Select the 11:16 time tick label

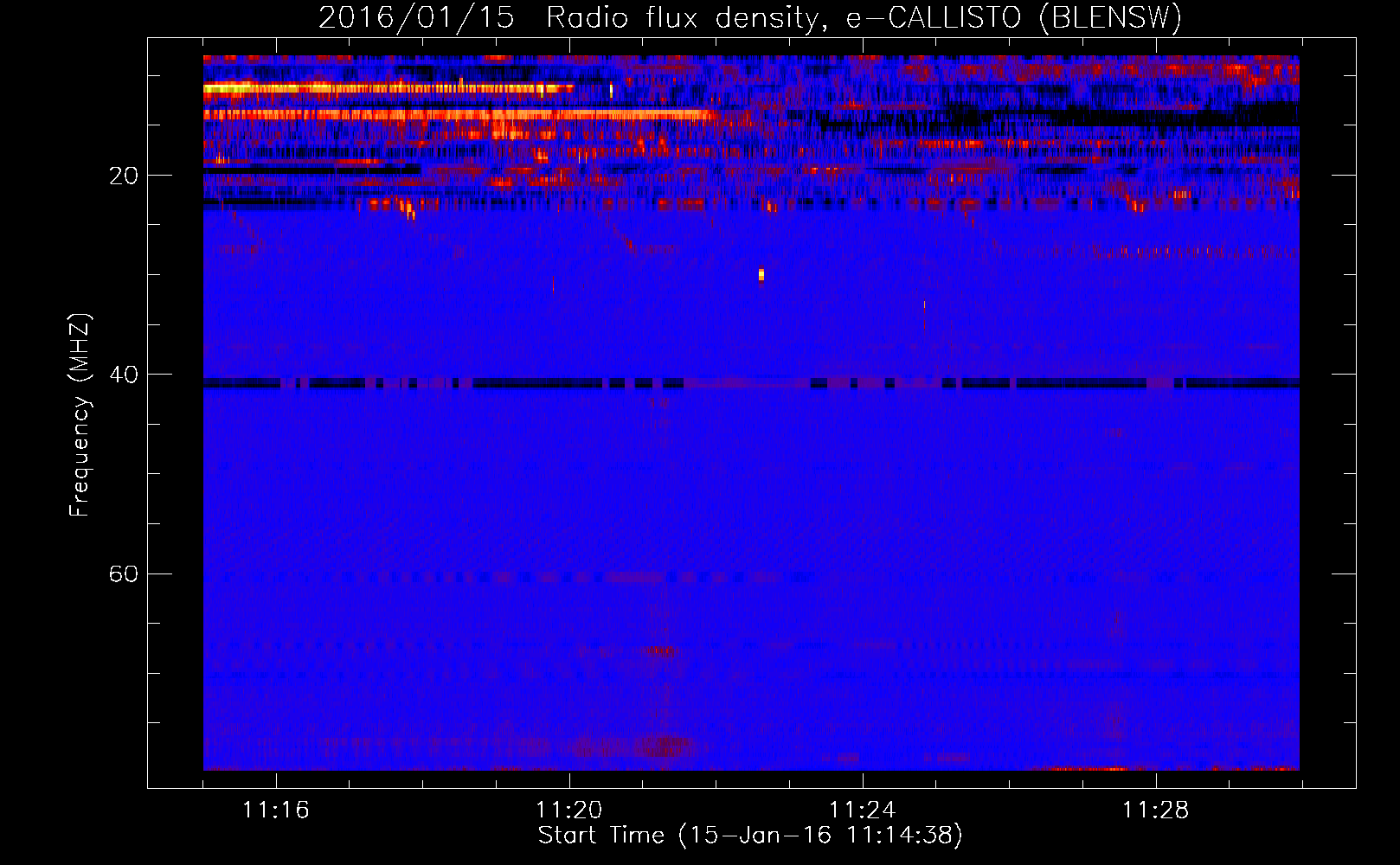[x=275, y=810]
